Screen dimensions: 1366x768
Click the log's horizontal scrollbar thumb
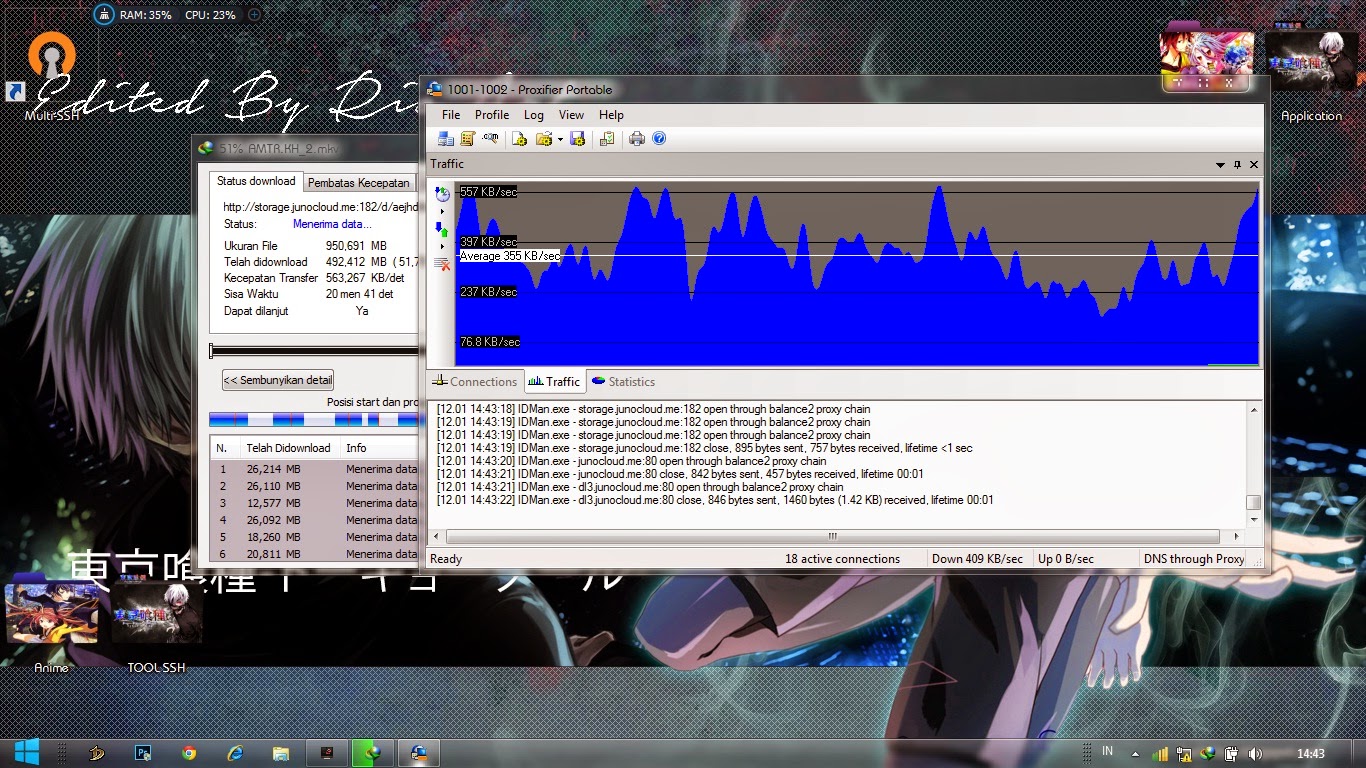pos(831,537)
